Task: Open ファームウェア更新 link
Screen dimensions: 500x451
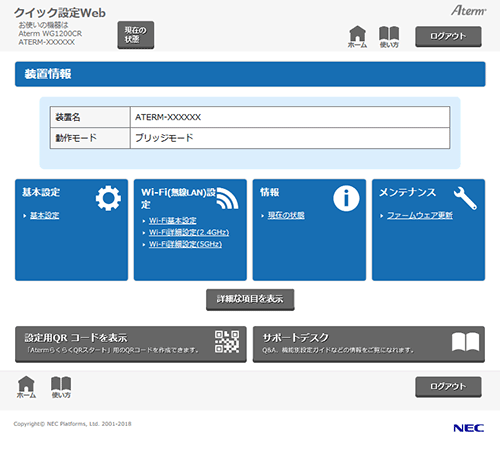Action: pos(420,216)
